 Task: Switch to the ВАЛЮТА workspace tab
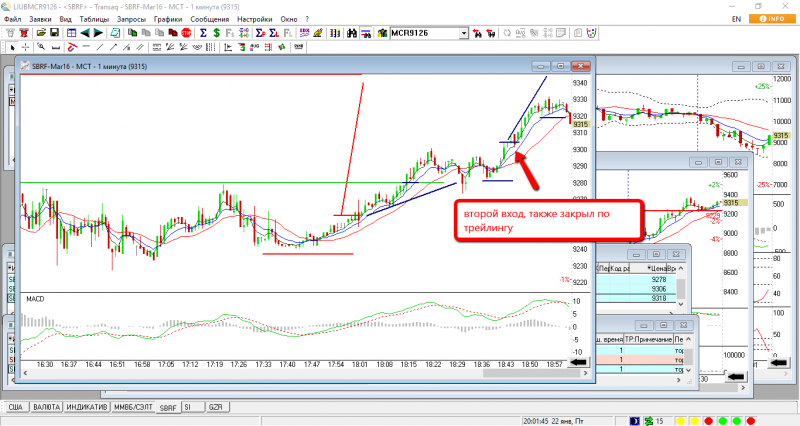(46, 407)
